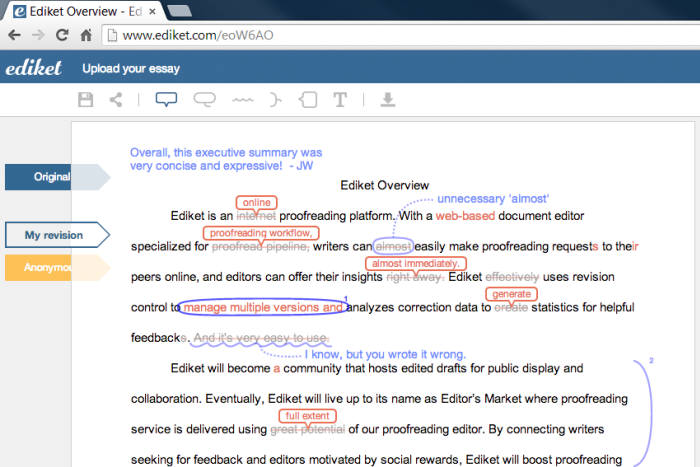Select the rectangular comment bubble tool

pyautogui.click(x=166, y=99)
